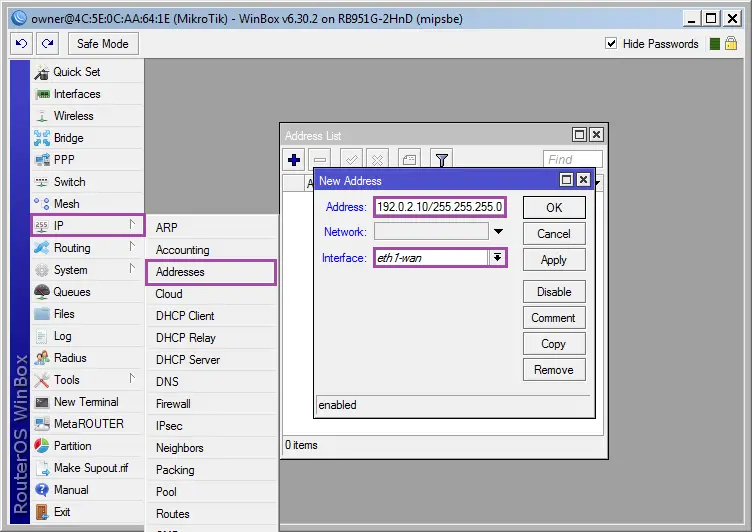Screen dimensions: 752x532
Task: Uncheck the Hide Passwords checkbox
Action: [611, 44]
